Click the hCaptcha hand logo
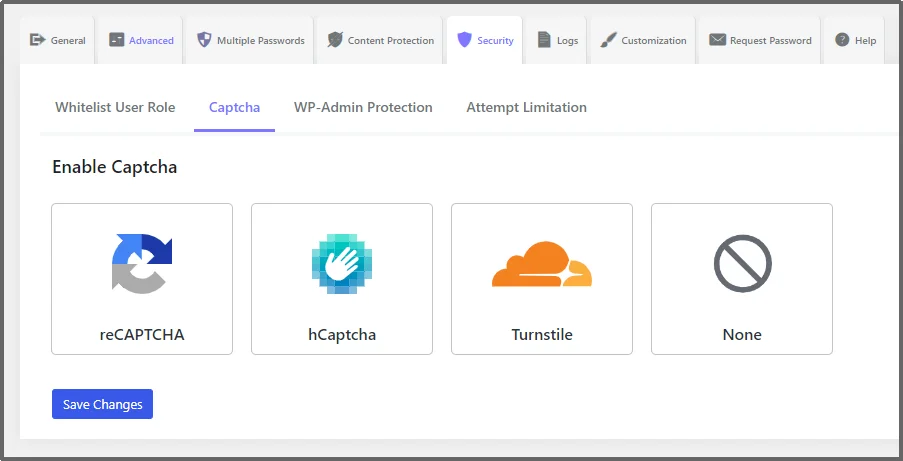 (x=342, y=263)
